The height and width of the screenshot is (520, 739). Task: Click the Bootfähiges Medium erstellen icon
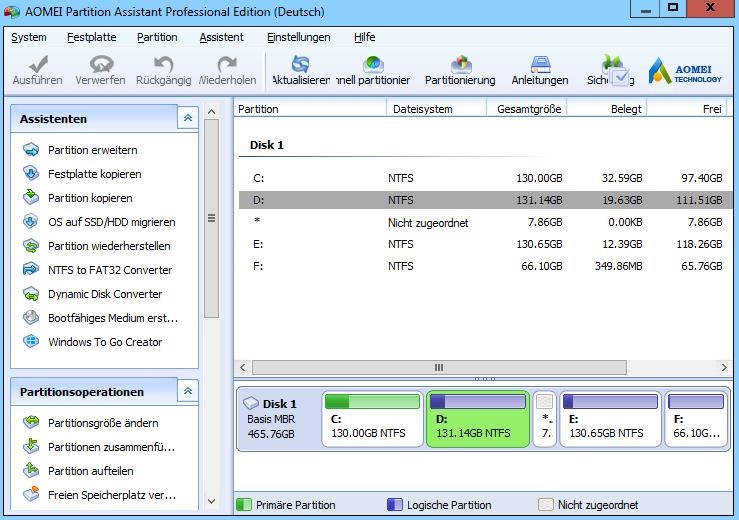[x=31, y=318]
